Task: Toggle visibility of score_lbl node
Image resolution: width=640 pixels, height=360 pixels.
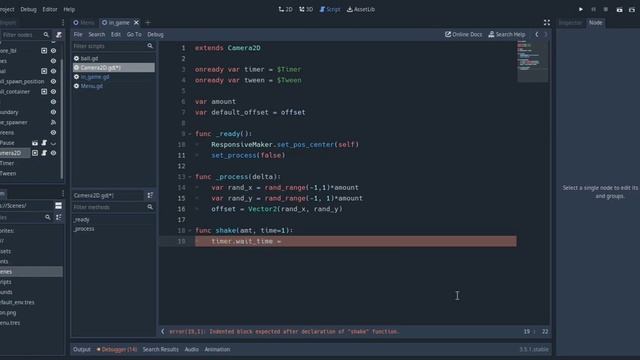Action: pyautogui.click(x=53, y=51)
